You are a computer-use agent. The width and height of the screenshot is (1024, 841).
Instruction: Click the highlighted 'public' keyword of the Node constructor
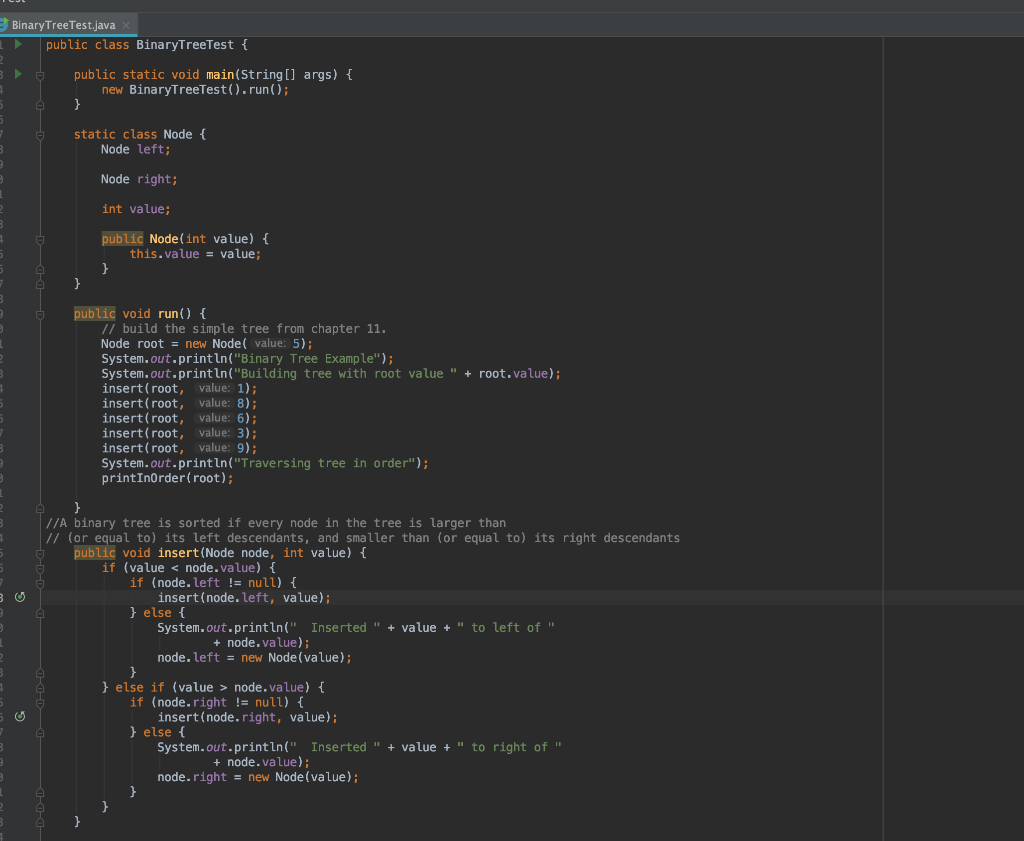122,239
